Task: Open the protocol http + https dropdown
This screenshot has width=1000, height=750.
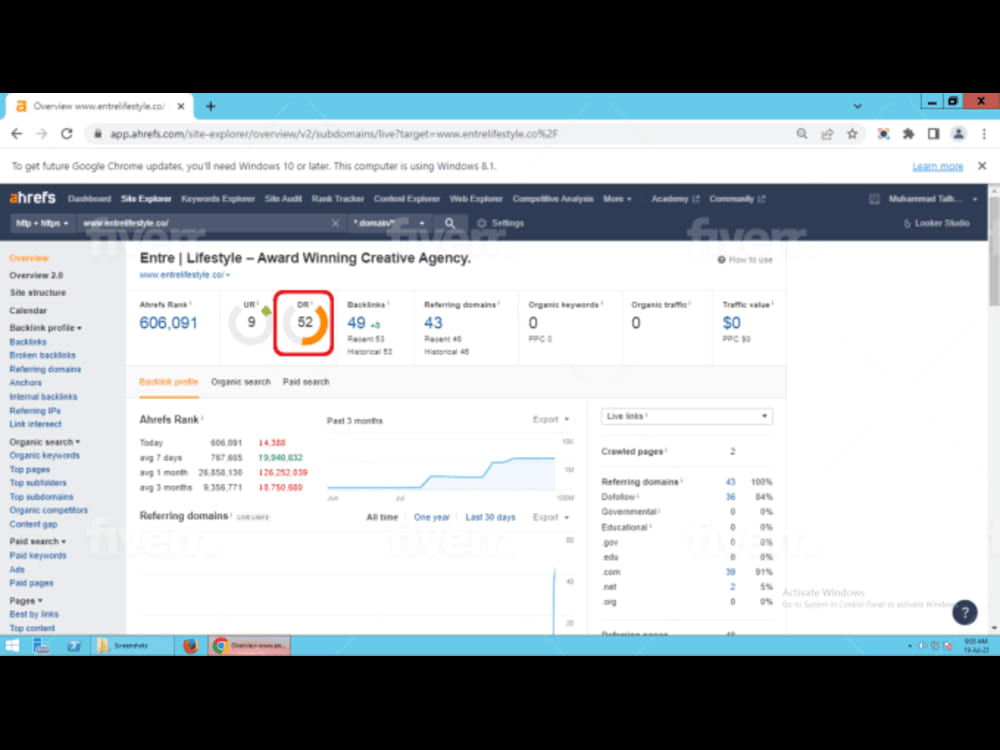Action: (x=42, y=223)
